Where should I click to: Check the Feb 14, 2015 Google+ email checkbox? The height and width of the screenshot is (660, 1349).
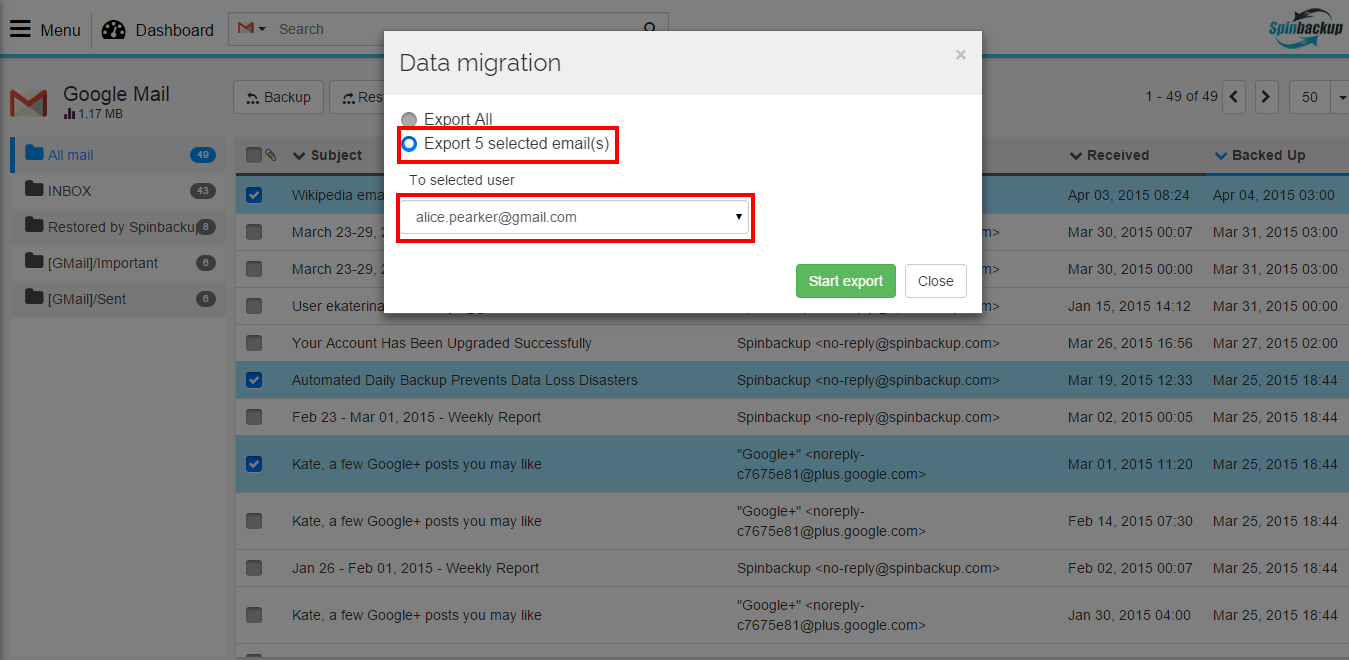tap(254, 521)
